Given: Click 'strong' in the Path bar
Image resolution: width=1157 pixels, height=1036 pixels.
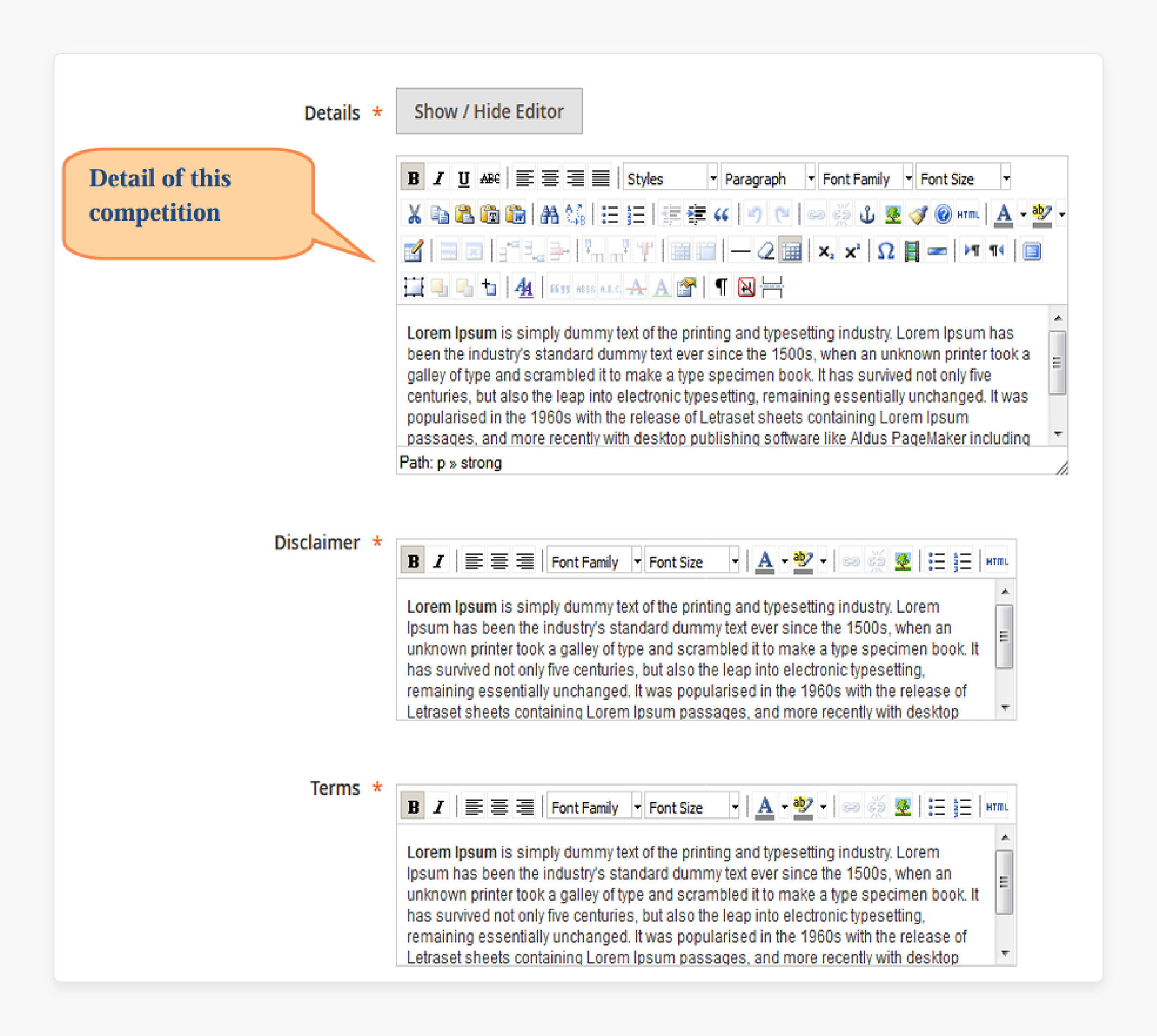Looking at the screenshot, I should (481, 463).
